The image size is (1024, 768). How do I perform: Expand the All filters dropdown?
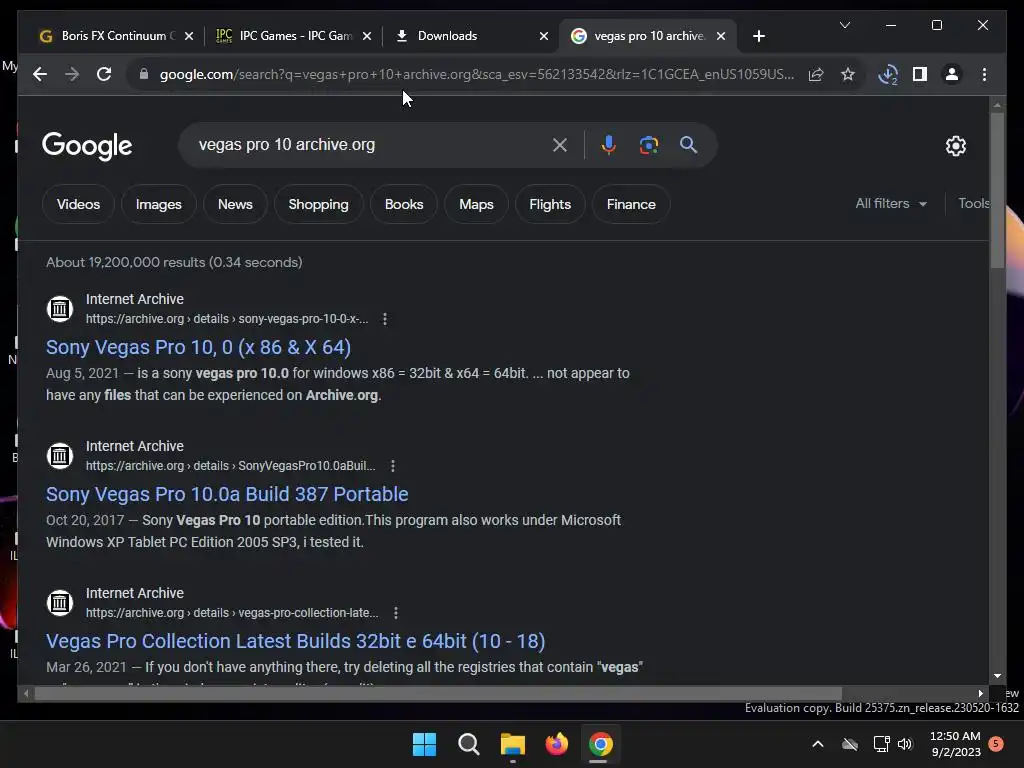[x=891, y=204]
